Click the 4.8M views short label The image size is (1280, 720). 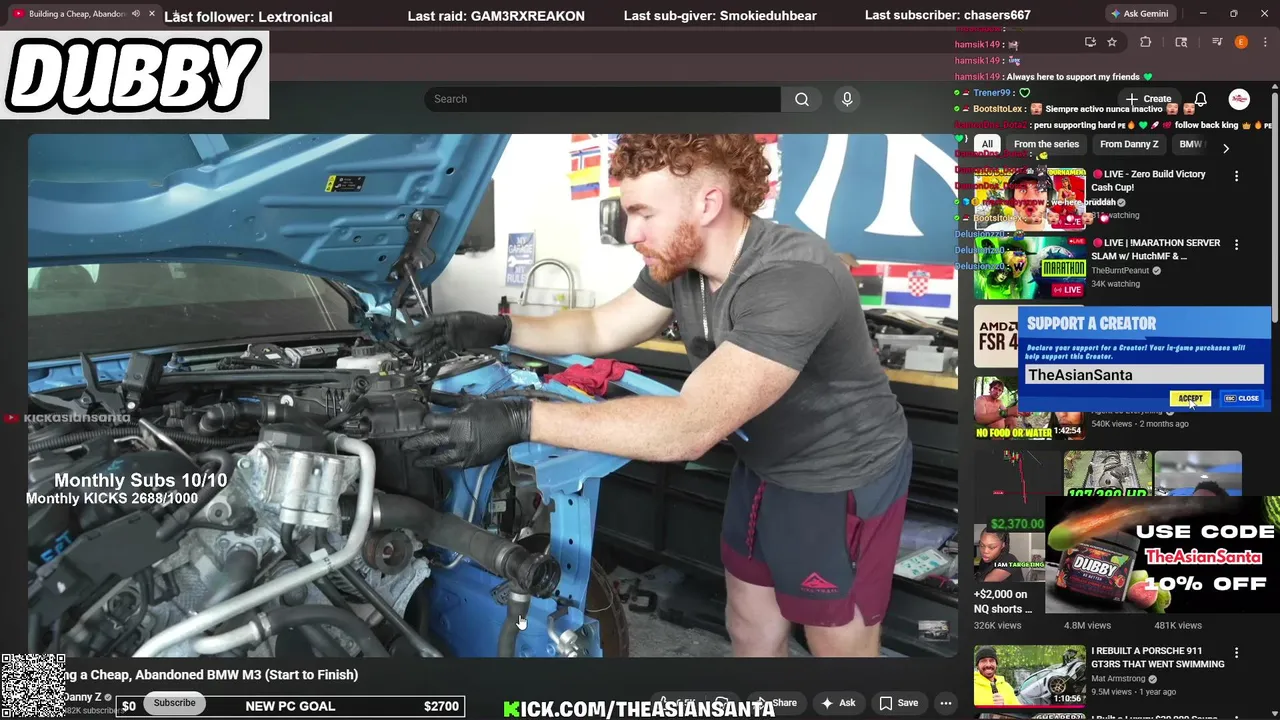1087,625
